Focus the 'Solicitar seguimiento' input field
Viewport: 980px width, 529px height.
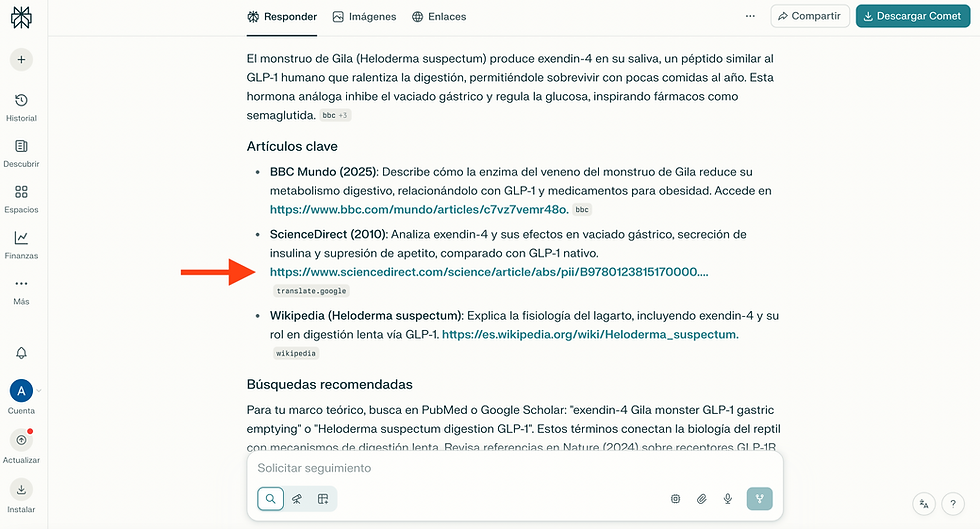[x=514, y=468]
